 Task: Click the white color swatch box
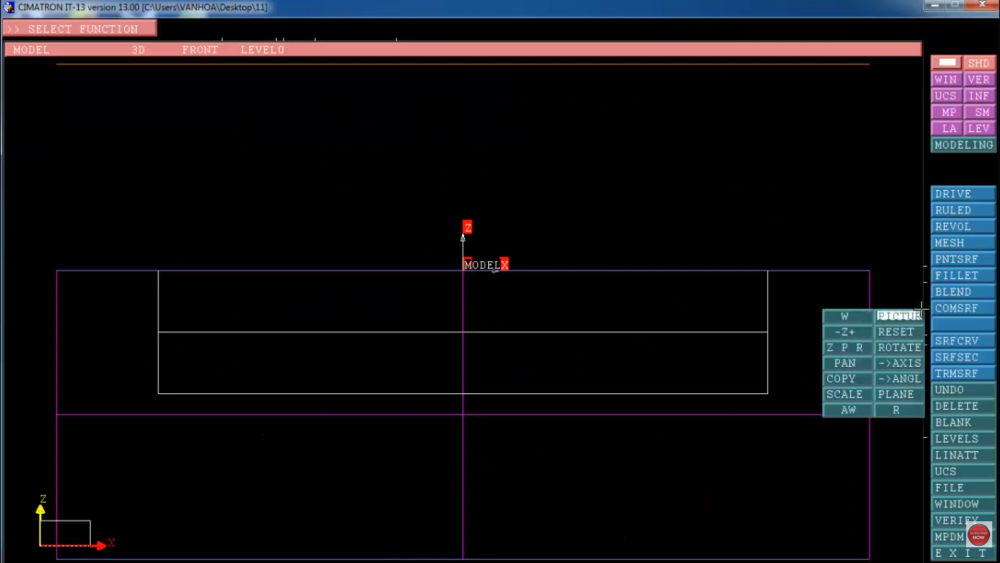tap(947, 63)
